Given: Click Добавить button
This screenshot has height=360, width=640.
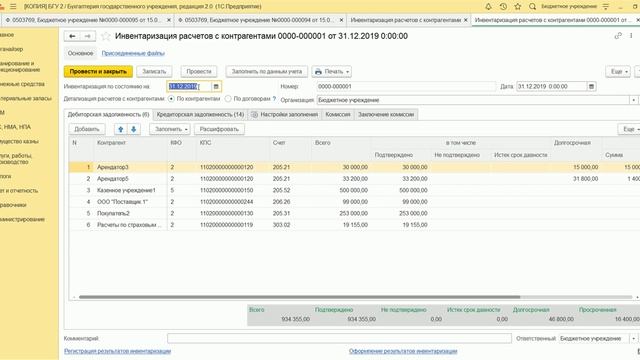Looking at the screenshot, I should click(87, 129).
